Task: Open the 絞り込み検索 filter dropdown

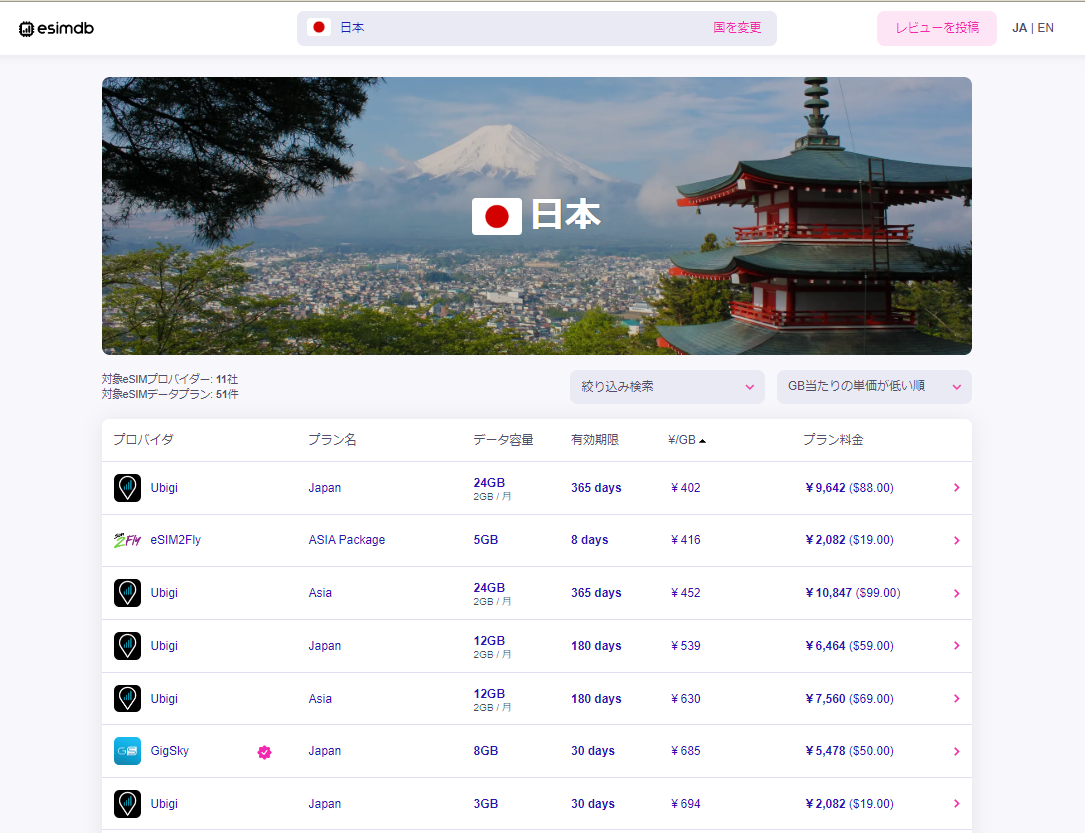Action: (667, 387)
